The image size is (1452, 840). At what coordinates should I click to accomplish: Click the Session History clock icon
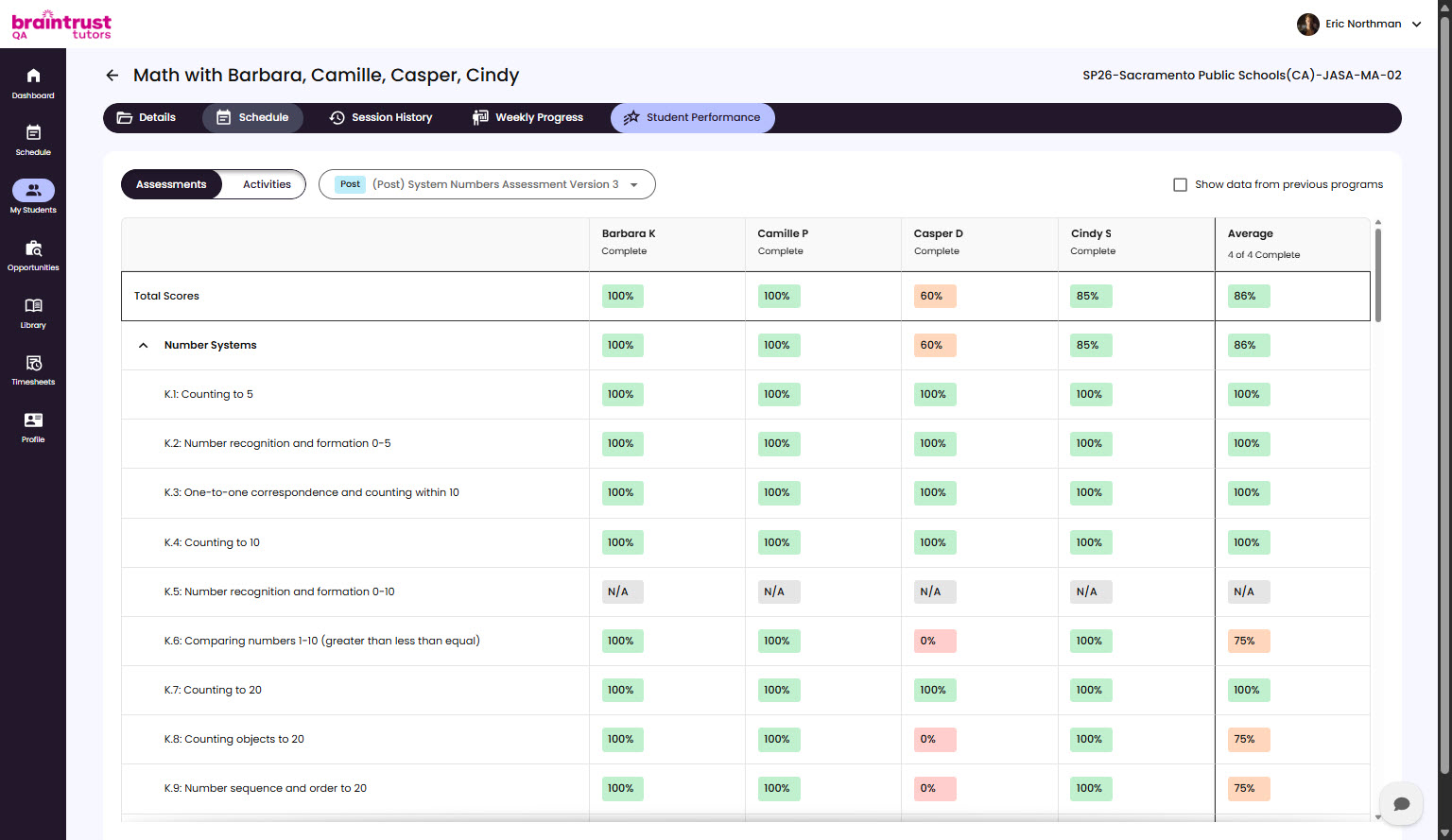337,117
